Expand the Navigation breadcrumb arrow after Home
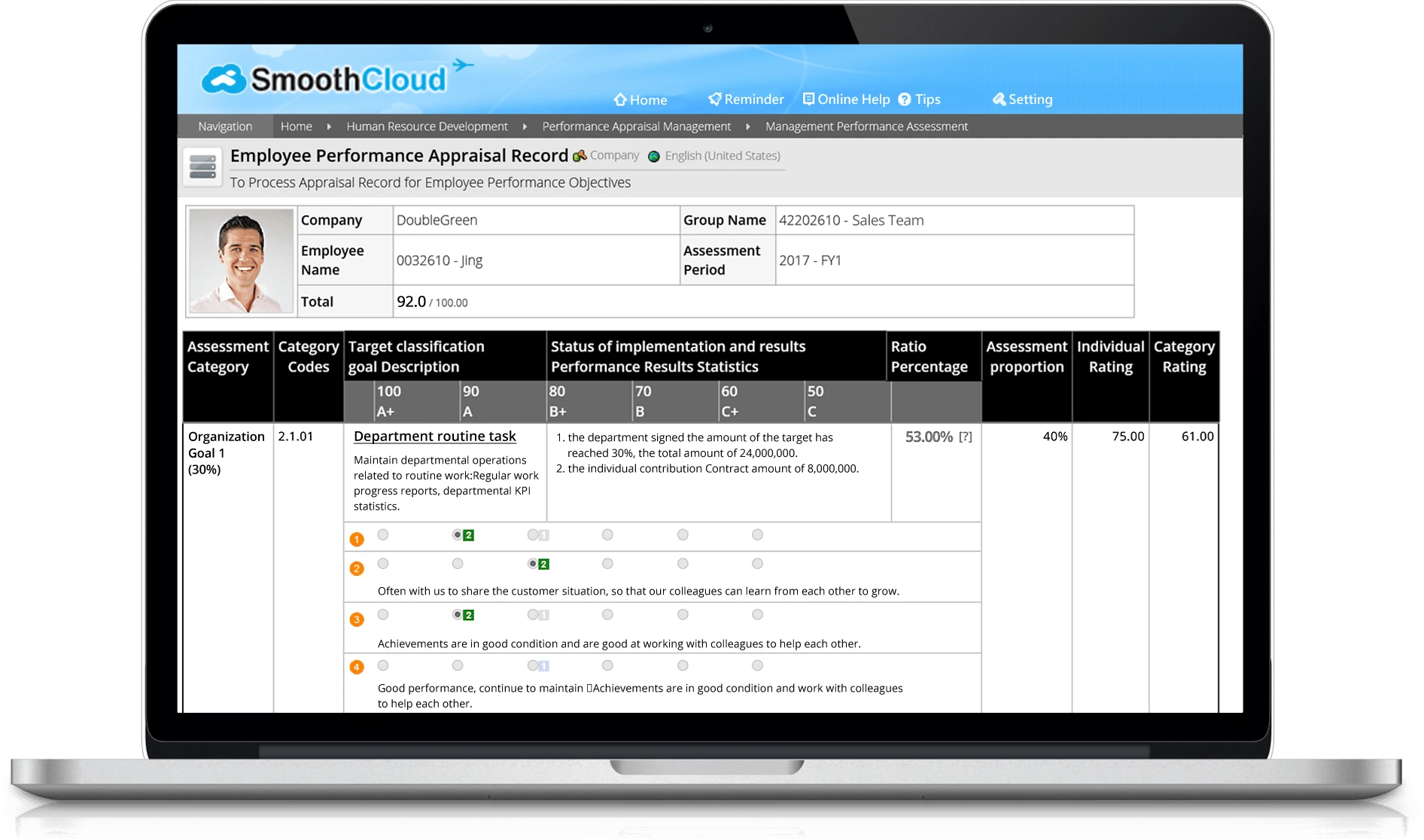 point(328,126)
